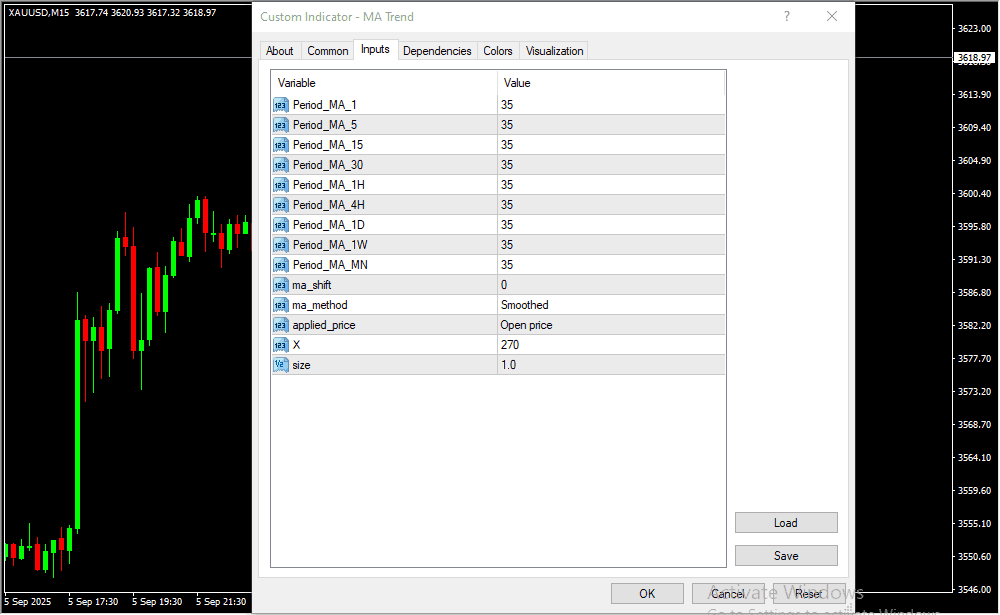Open the About tab
1000x615 pixels.
(x=280, y=51)
